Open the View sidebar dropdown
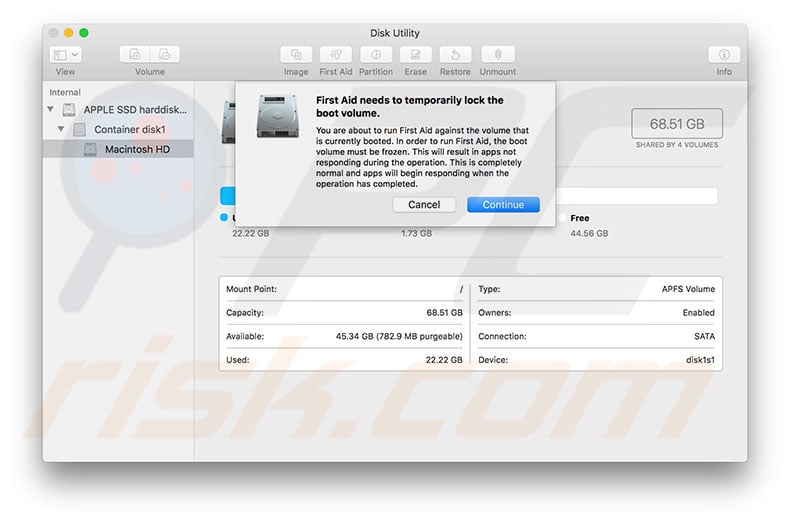Viewport: 790px width, 523px height. pyautogui.click(x=65, y=54)
